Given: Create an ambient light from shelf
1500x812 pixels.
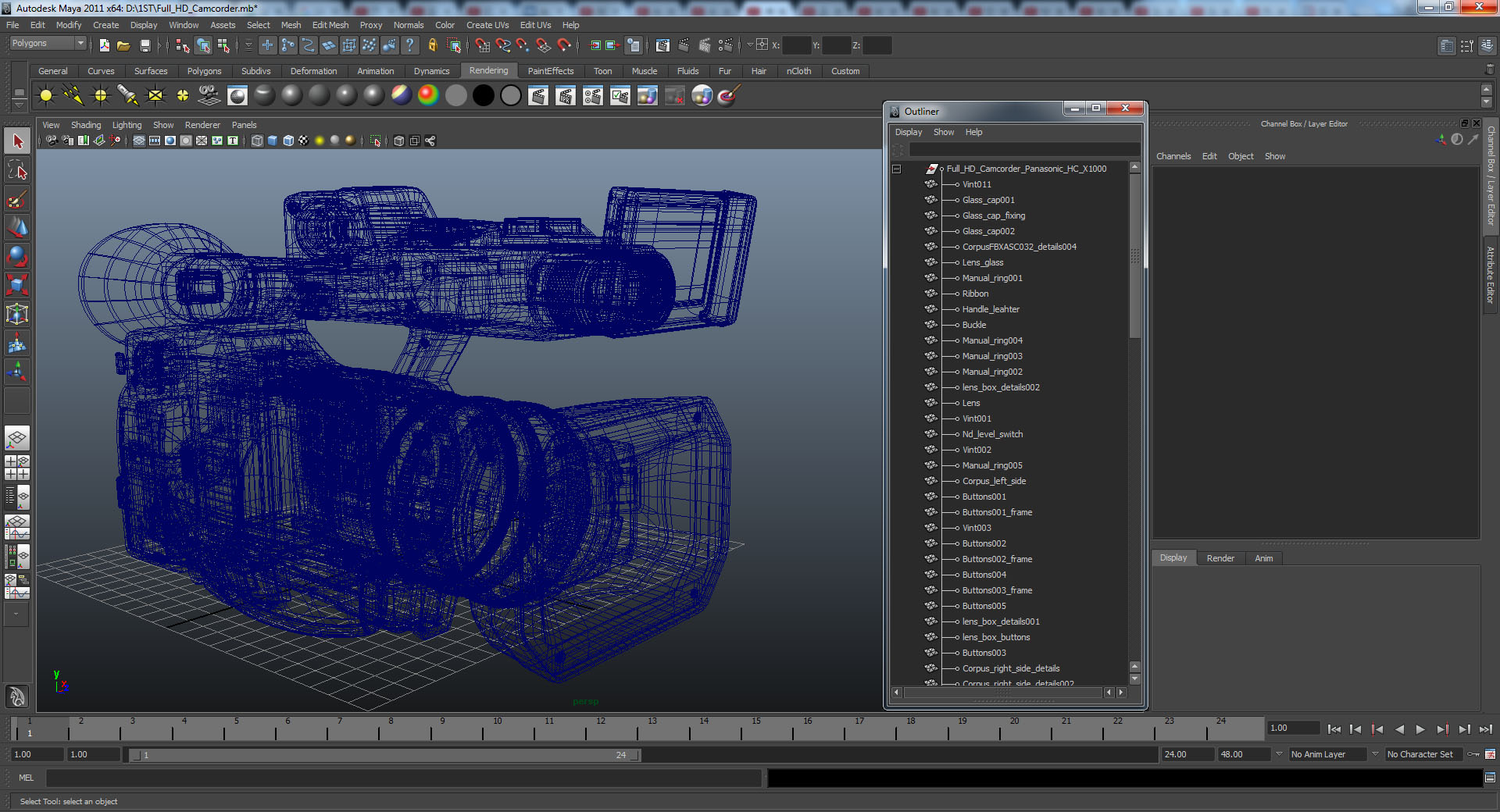Looking at the screenshot, I should [46, 95].
